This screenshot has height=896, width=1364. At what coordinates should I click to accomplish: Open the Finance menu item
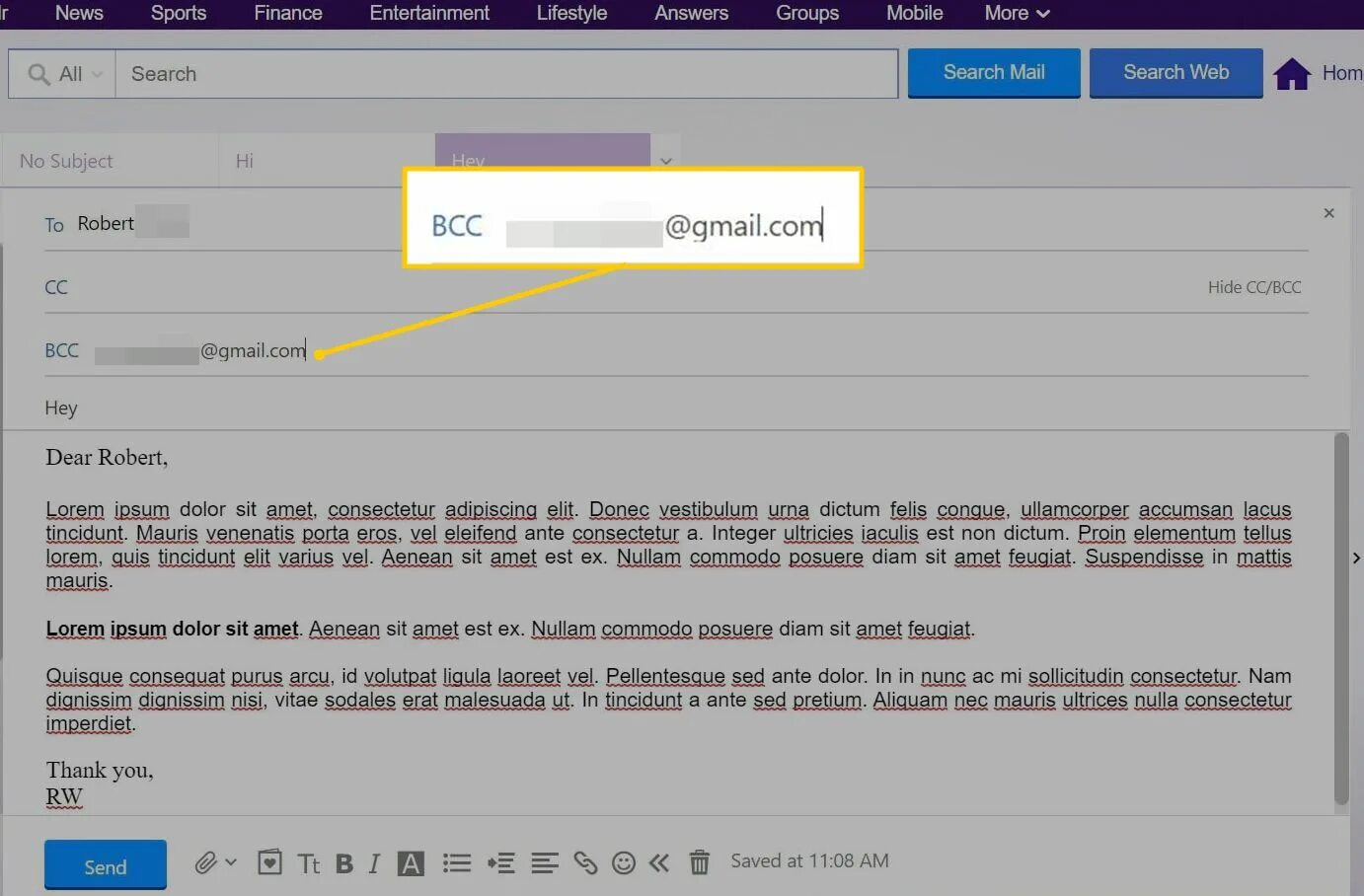288,13
